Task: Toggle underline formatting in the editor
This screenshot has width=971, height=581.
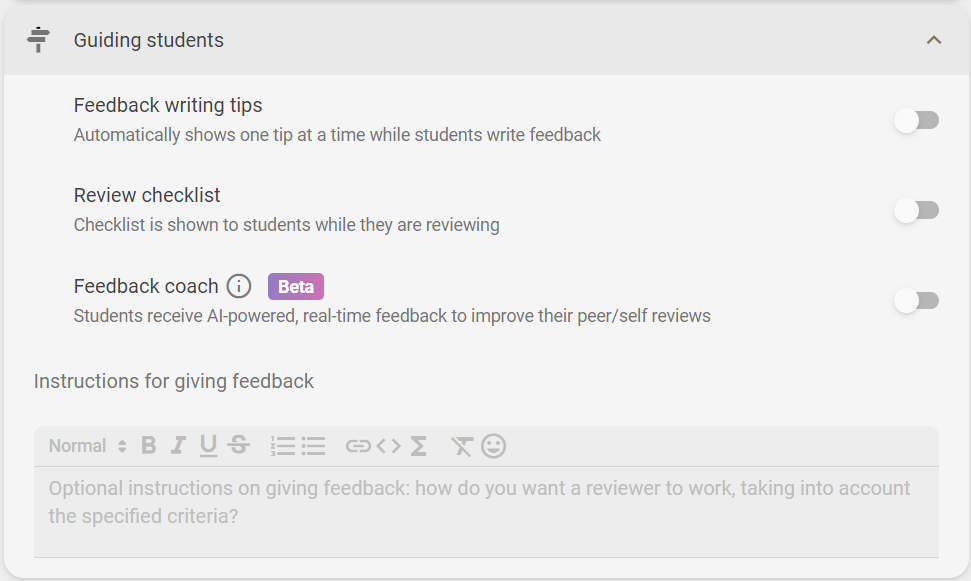Action: [208, 445]
